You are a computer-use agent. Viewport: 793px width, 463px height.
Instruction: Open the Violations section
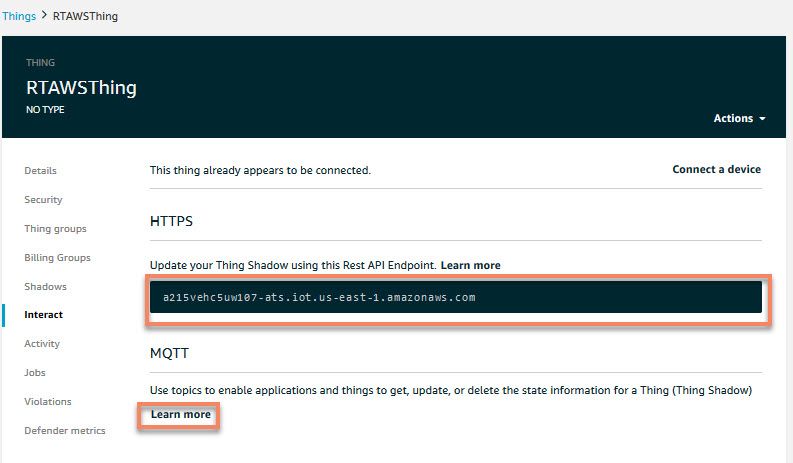coord(48,402)
